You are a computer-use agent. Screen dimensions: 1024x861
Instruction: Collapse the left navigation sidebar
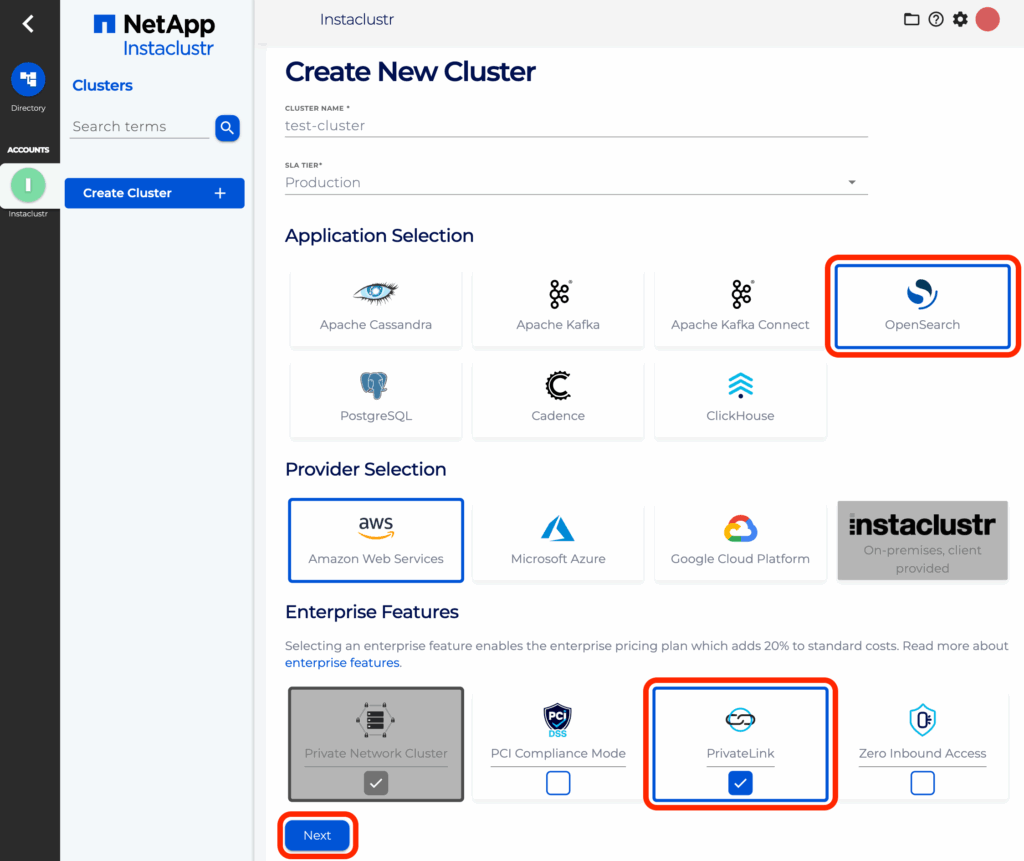(x=28, y=22)
